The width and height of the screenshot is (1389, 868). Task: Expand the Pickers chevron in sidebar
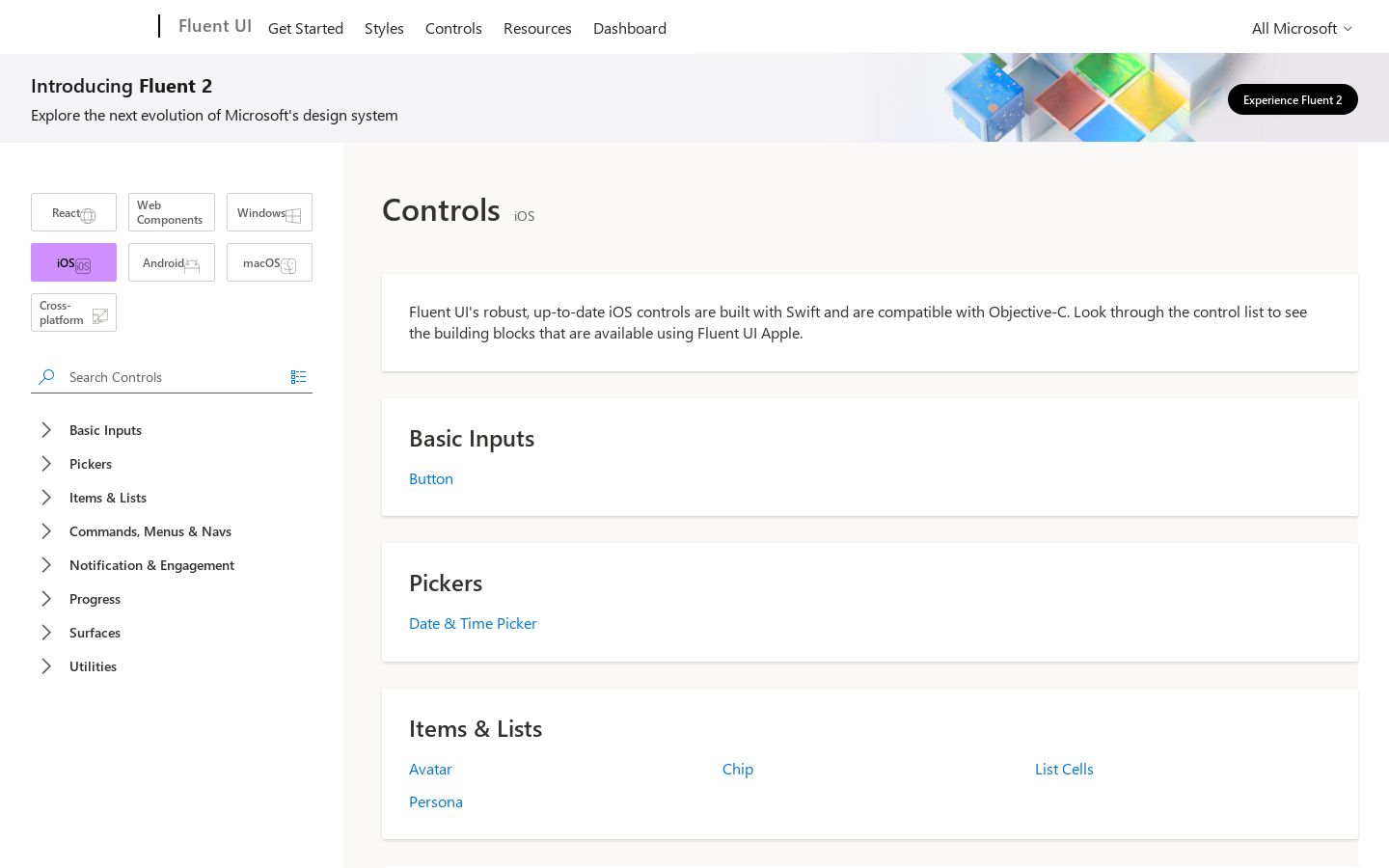pyautogui.click(x=46, y=464)
